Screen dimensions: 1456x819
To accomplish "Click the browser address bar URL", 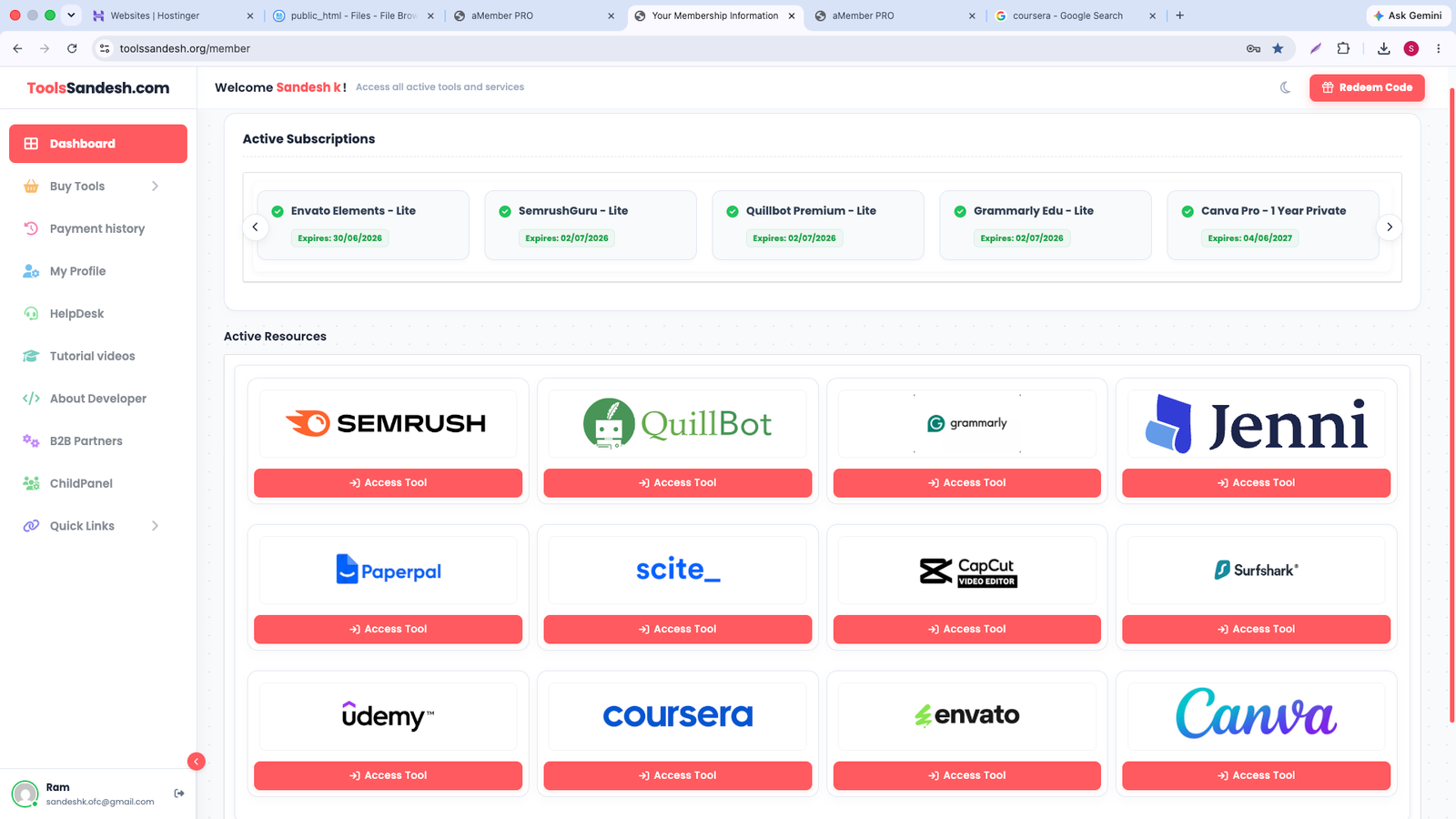I will point(185,48).
